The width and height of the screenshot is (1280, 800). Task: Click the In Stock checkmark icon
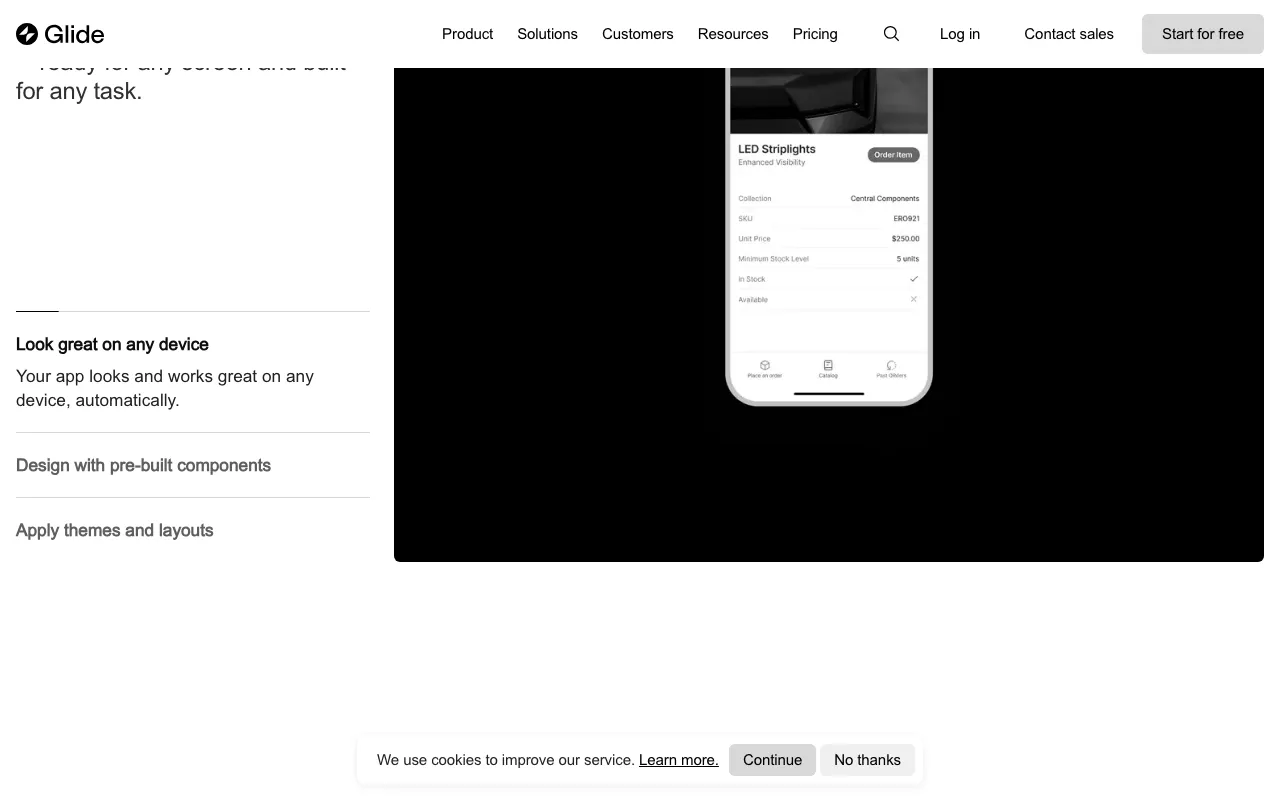pos(913,279)
